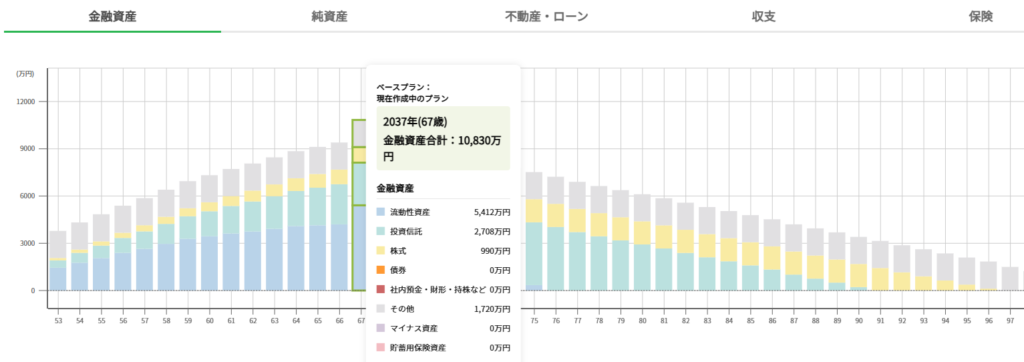Image resolution: width=1024 pixels, height=362 pixels.
Task: Click the 5,412万円 value for 流動性資産
Action: [x=492, y=212]
